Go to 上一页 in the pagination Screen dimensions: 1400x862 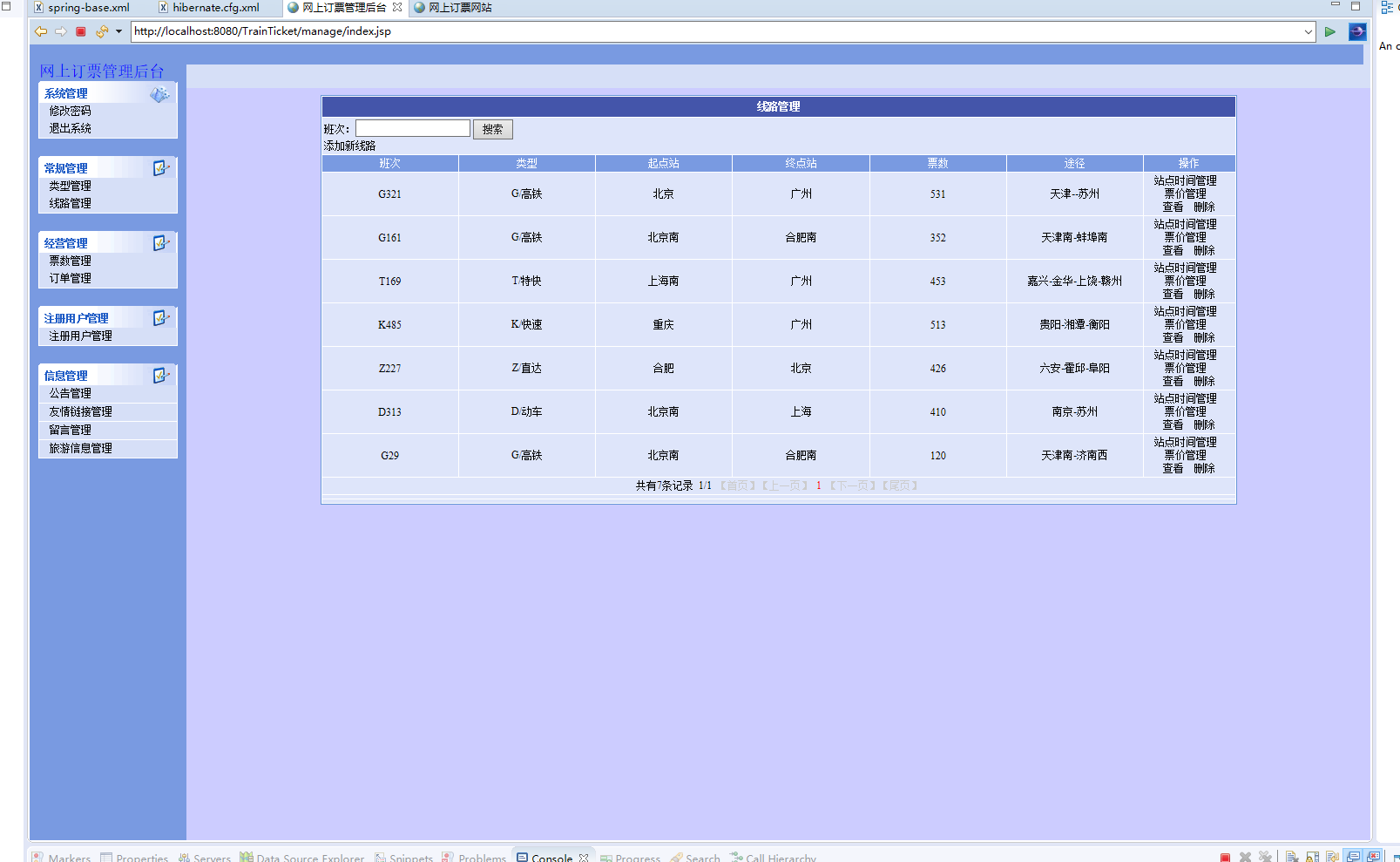click(784, 485)
